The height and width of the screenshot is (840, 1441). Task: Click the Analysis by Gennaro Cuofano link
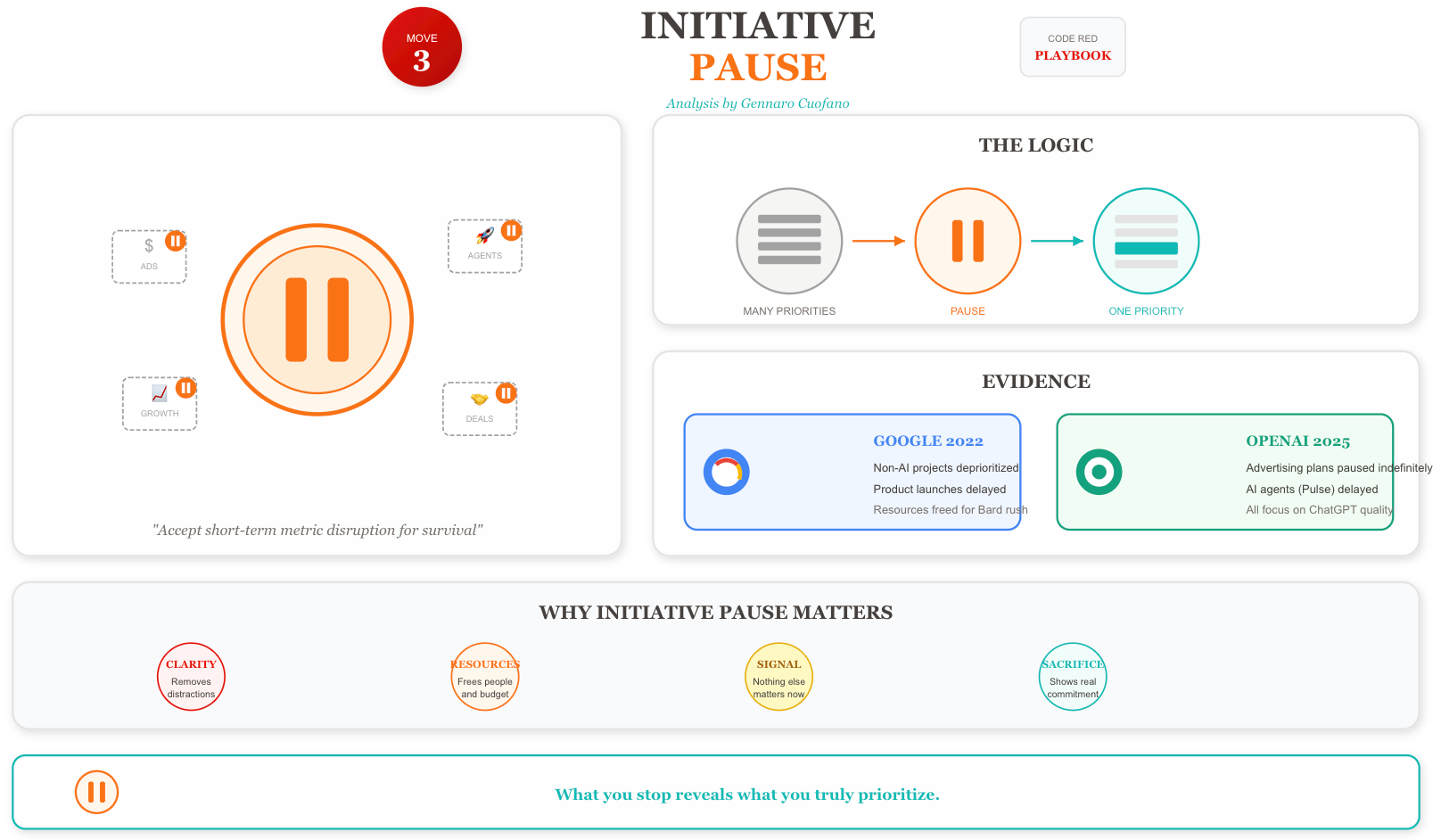tap(758, 103)
